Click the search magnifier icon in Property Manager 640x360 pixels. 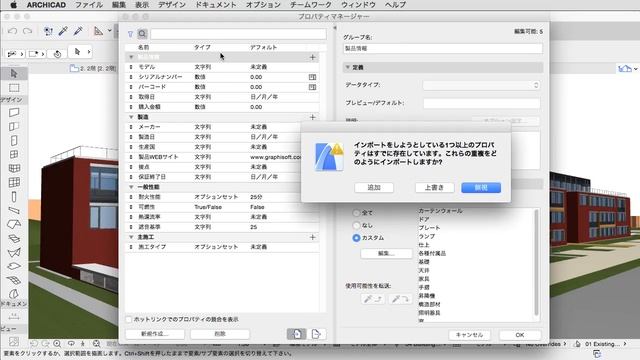pos(142,34)
